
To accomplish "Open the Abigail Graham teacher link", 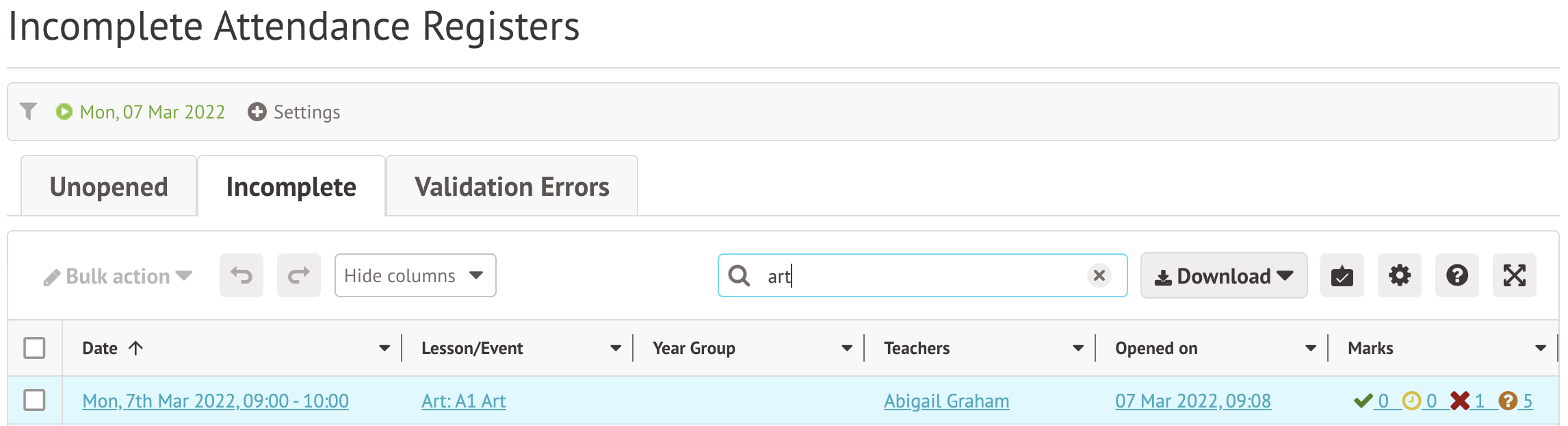I will pyautogui.click(x=946, y=401).
